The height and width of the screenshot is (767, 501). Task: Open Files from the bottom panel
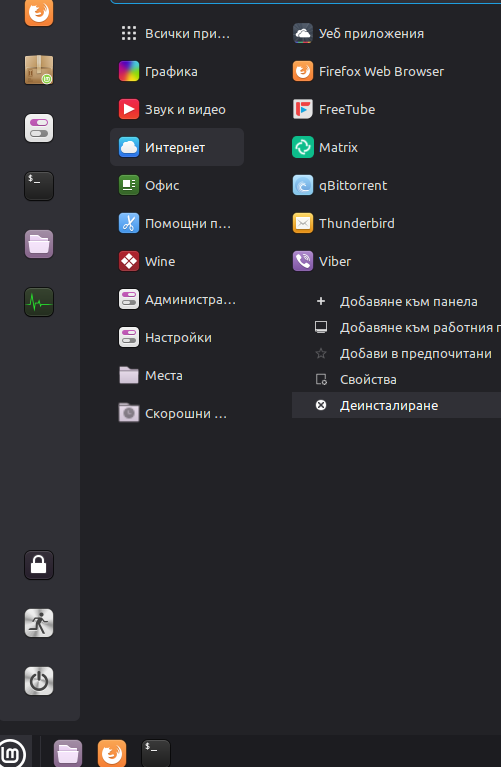pos(68,753)
